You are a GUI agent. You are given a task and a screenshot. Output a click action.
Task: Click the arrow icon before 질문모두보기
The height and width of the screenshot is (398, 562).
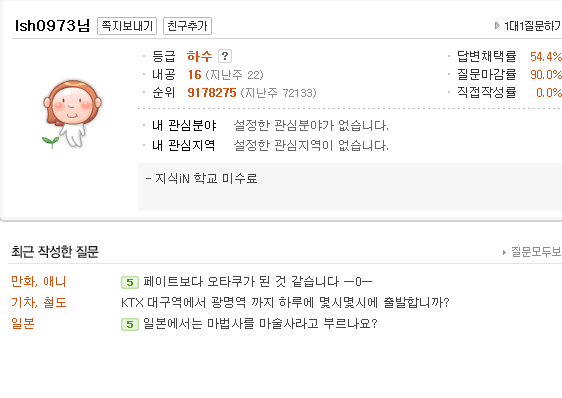click(504, 252)
